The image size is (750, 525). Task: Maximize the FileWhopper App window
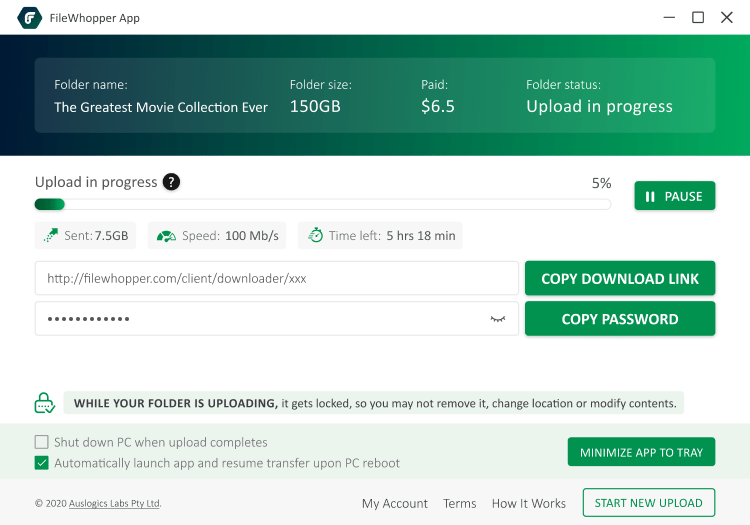pyautogui.click(x=698, y=18)
